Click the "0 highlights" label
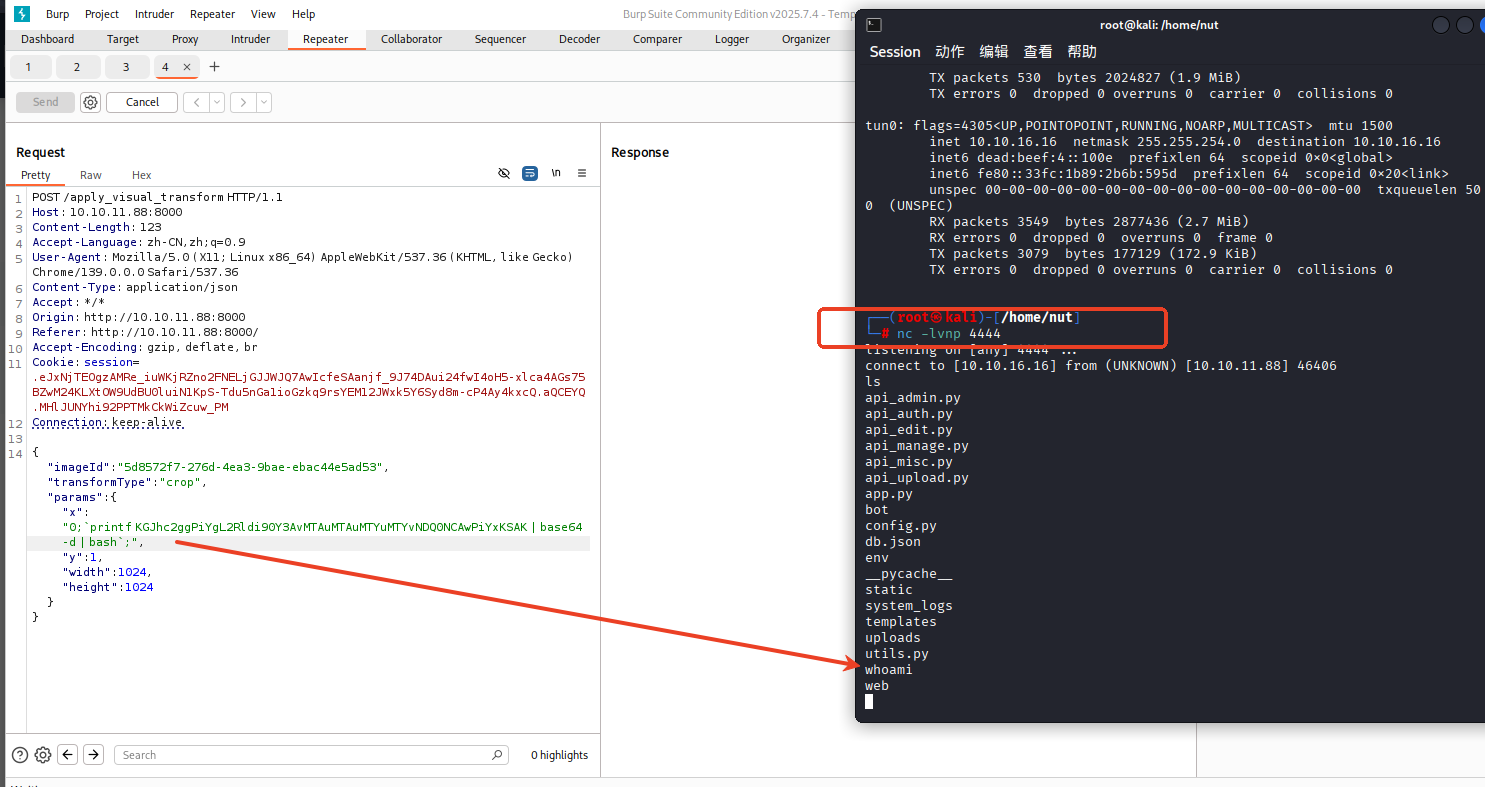The width and height of the screenshot is (1485, 787). tap(559, 755)
